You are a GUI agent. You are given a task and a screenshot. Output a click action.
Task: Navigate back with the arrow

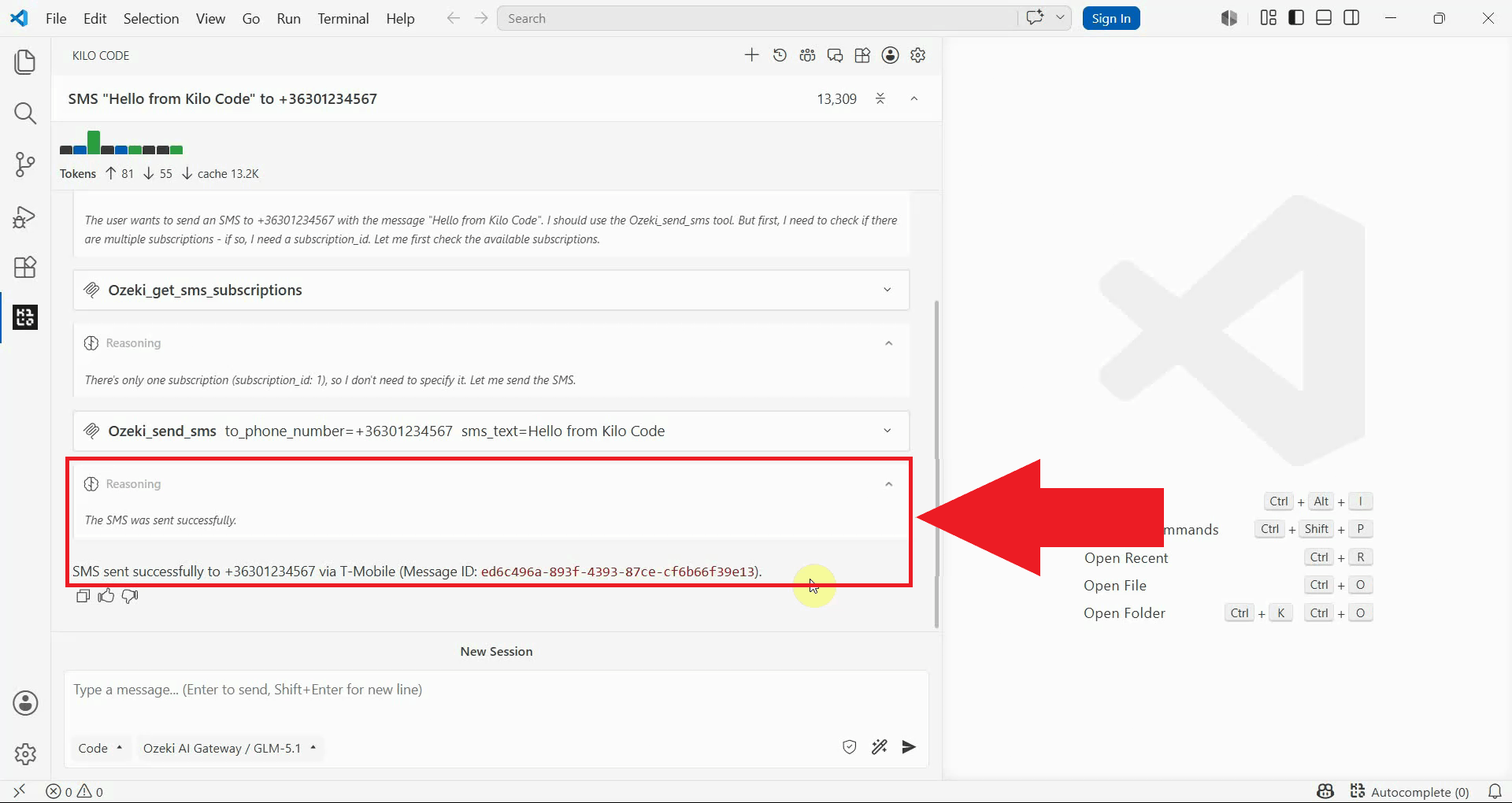pyautogui.click(x=453, y=18)
